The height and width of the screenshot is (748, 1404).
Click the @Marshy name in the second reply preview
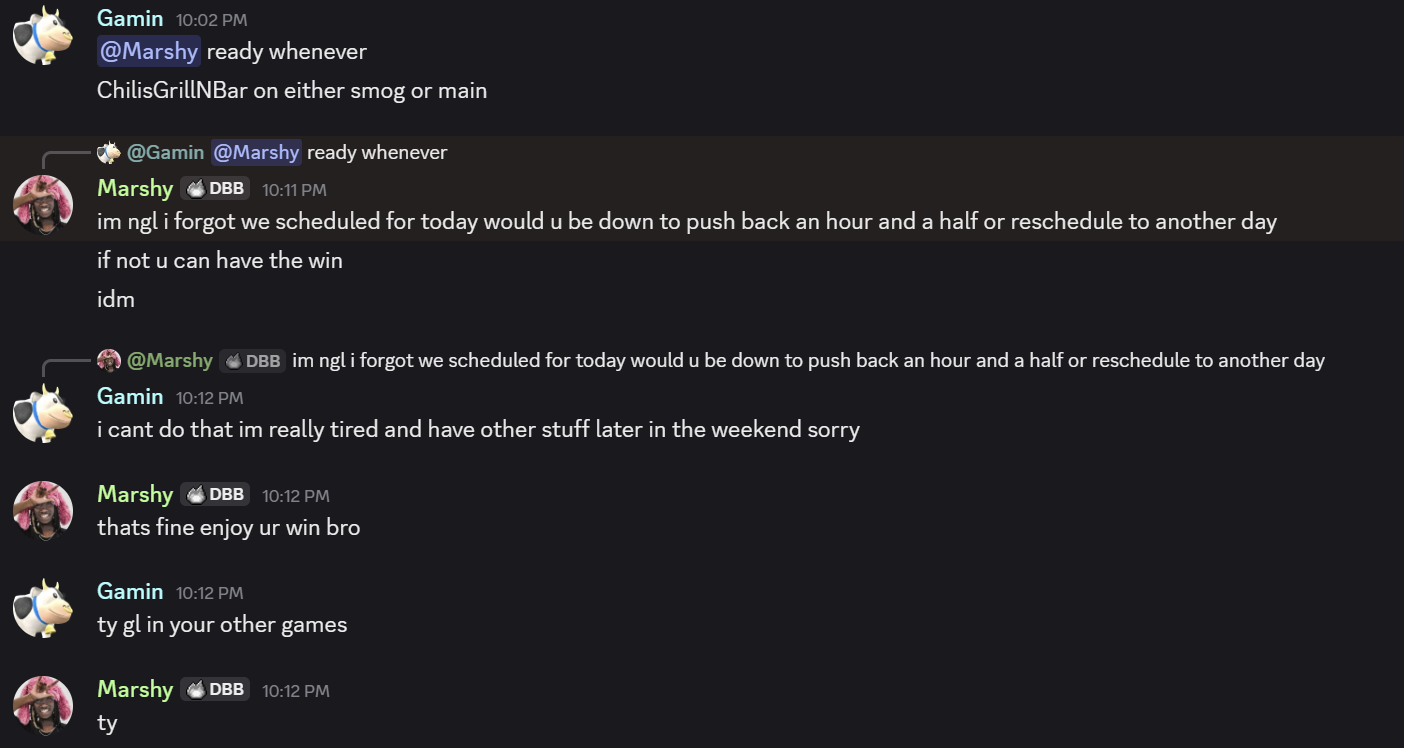[169, 360]
